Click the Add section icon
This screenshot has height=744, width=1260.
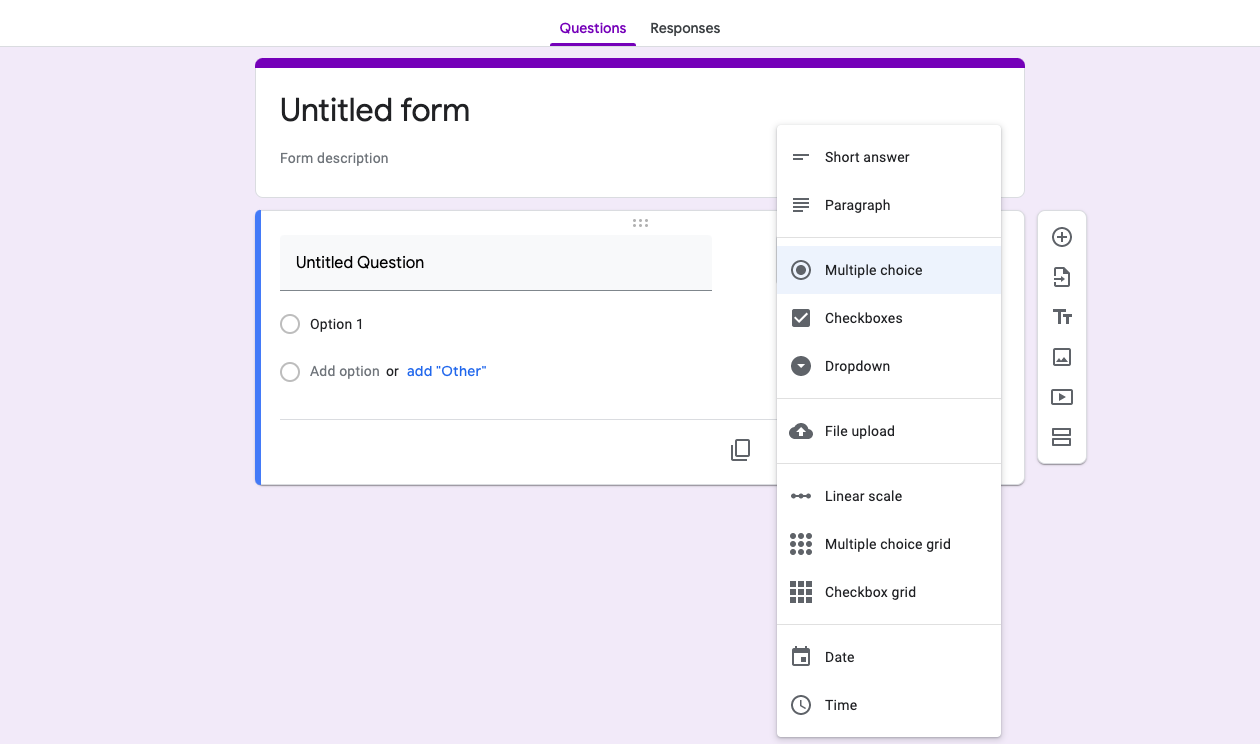point(1062,437)
